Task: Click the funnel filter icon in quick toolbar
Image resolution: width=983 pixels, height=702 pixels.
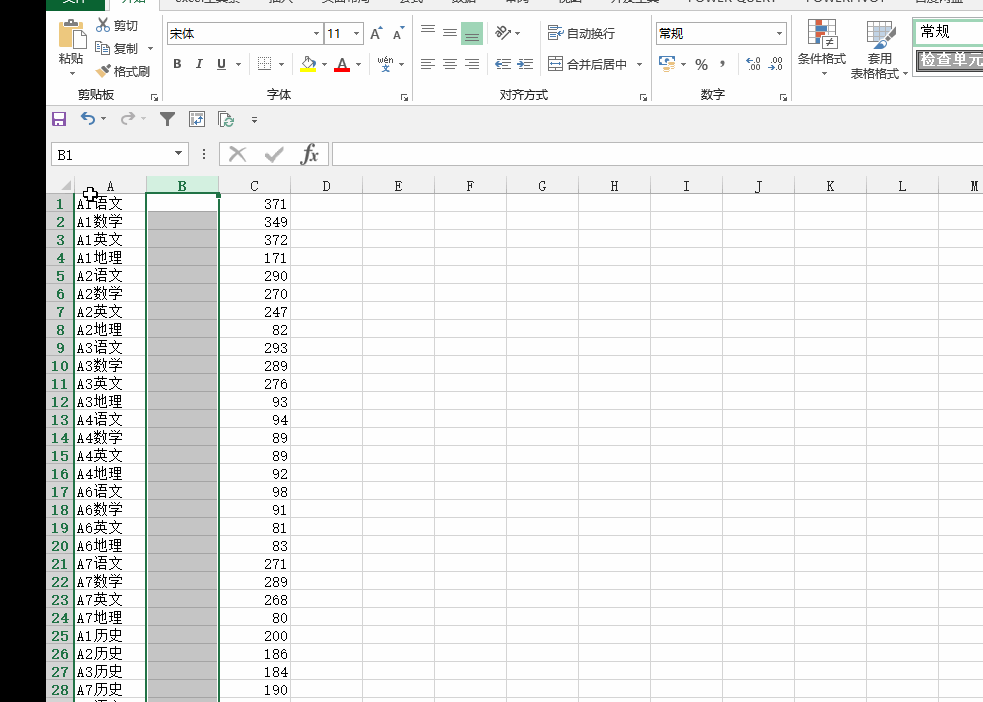Action: click(167, 119)
